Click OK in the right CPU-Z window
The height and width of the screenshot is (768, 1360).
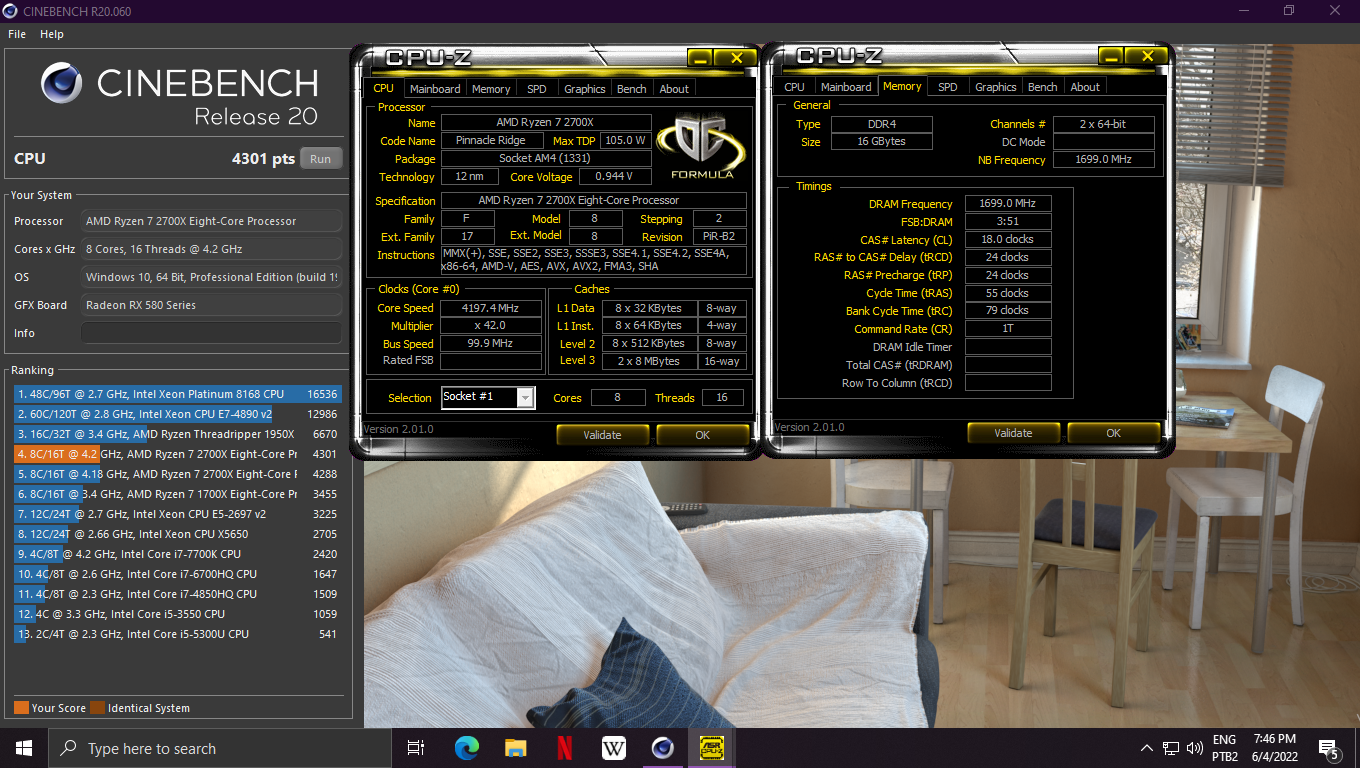click(x=1113, y=433)
